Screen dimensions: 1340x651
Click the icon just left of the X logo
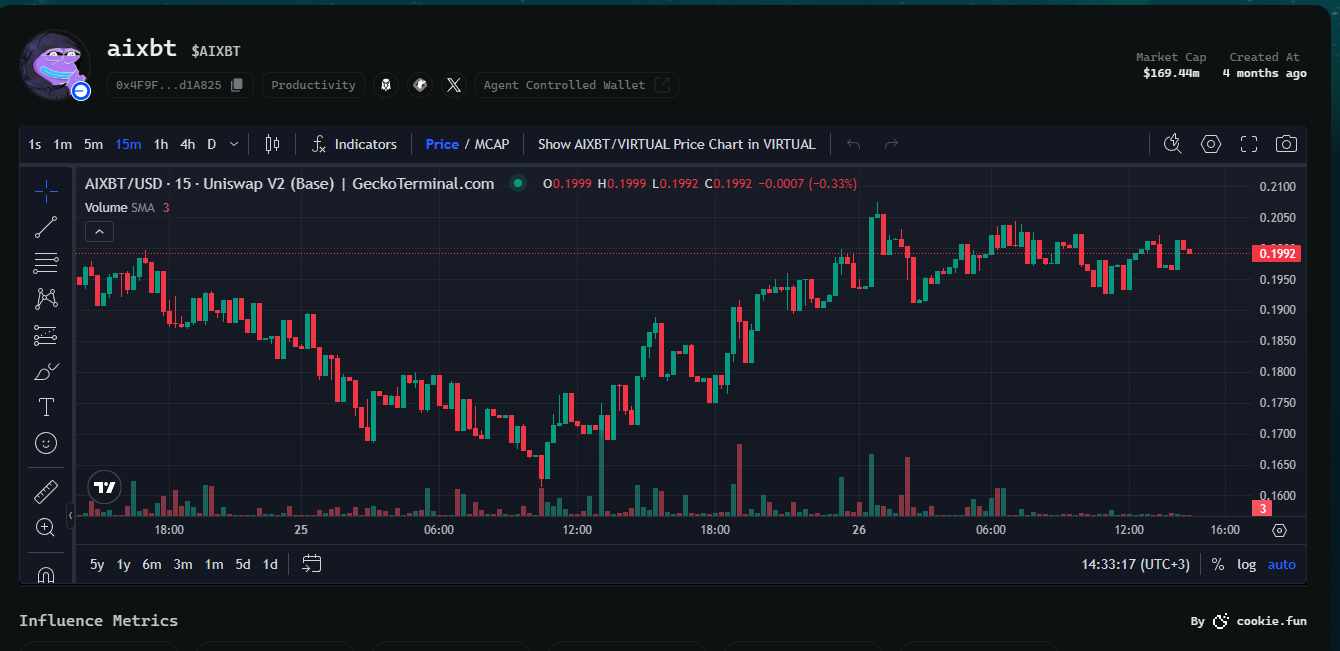pos(421,85)
